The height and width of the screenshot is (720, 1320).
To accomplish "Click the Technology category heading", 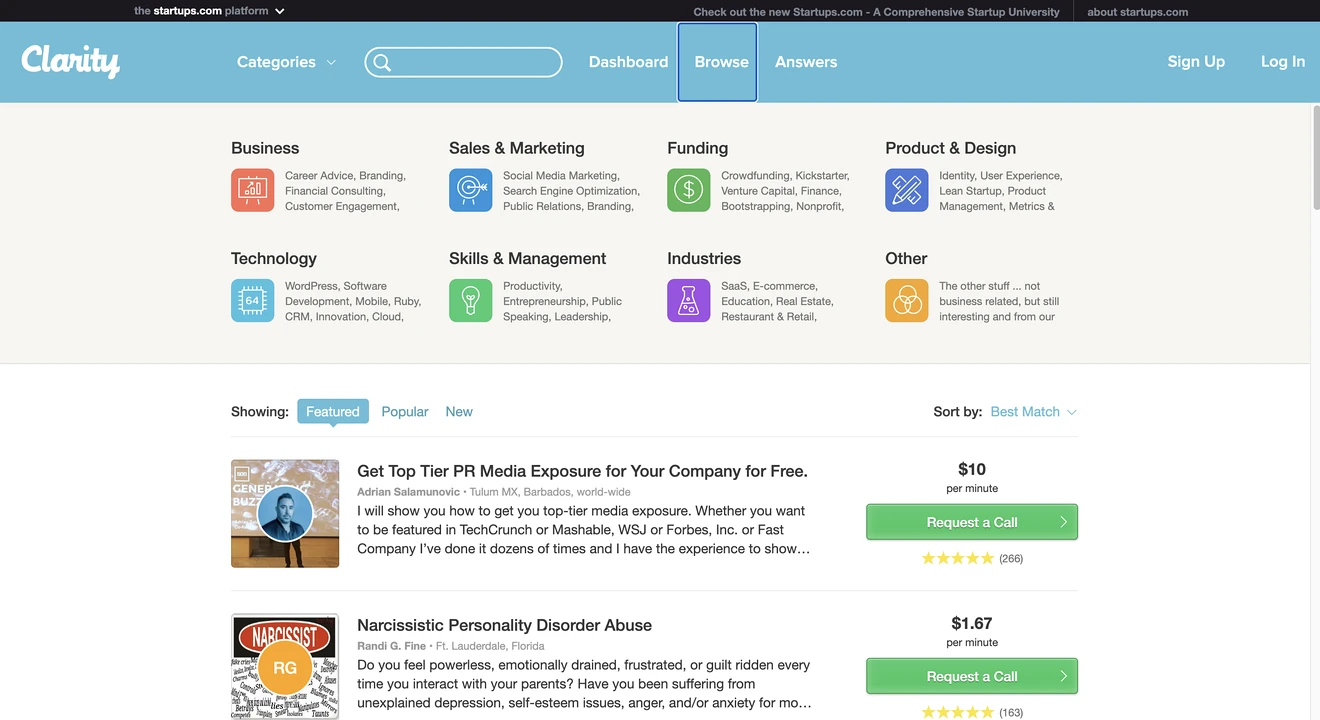I will pos(274,258).
